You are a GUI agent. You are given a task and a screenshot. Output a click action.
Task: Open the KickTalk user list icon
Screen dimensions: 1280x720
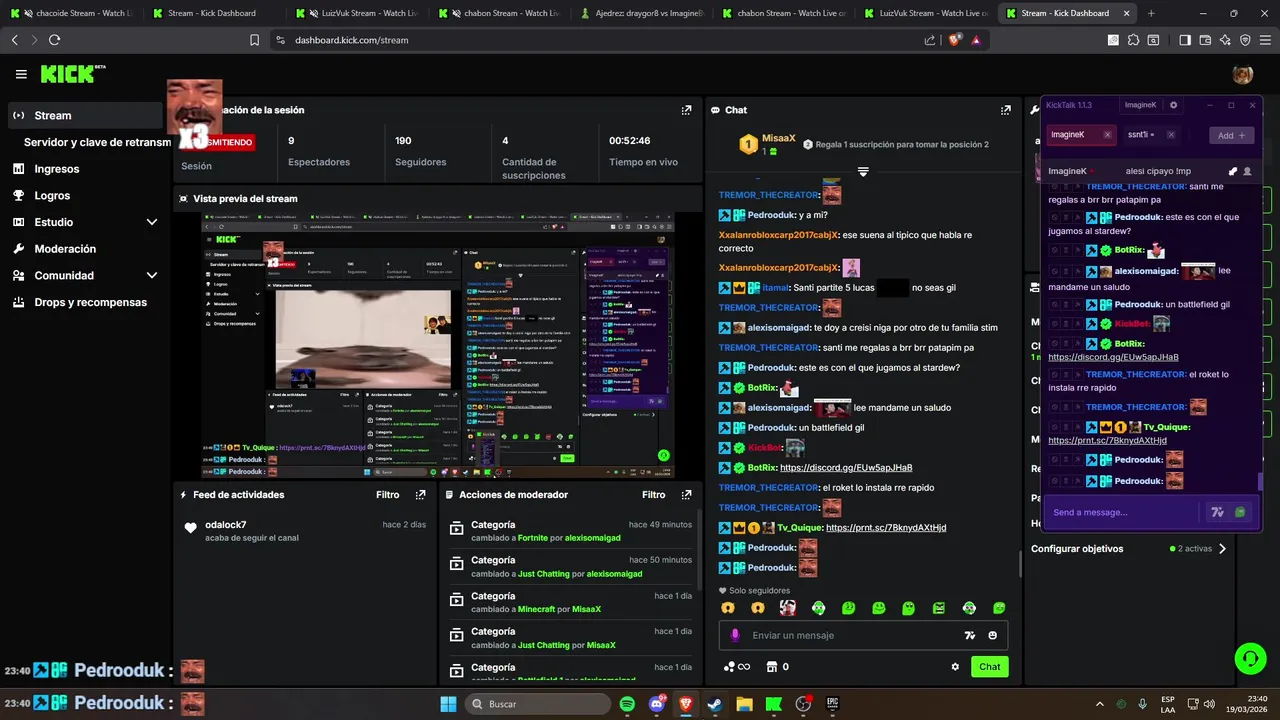(1247, 171)
